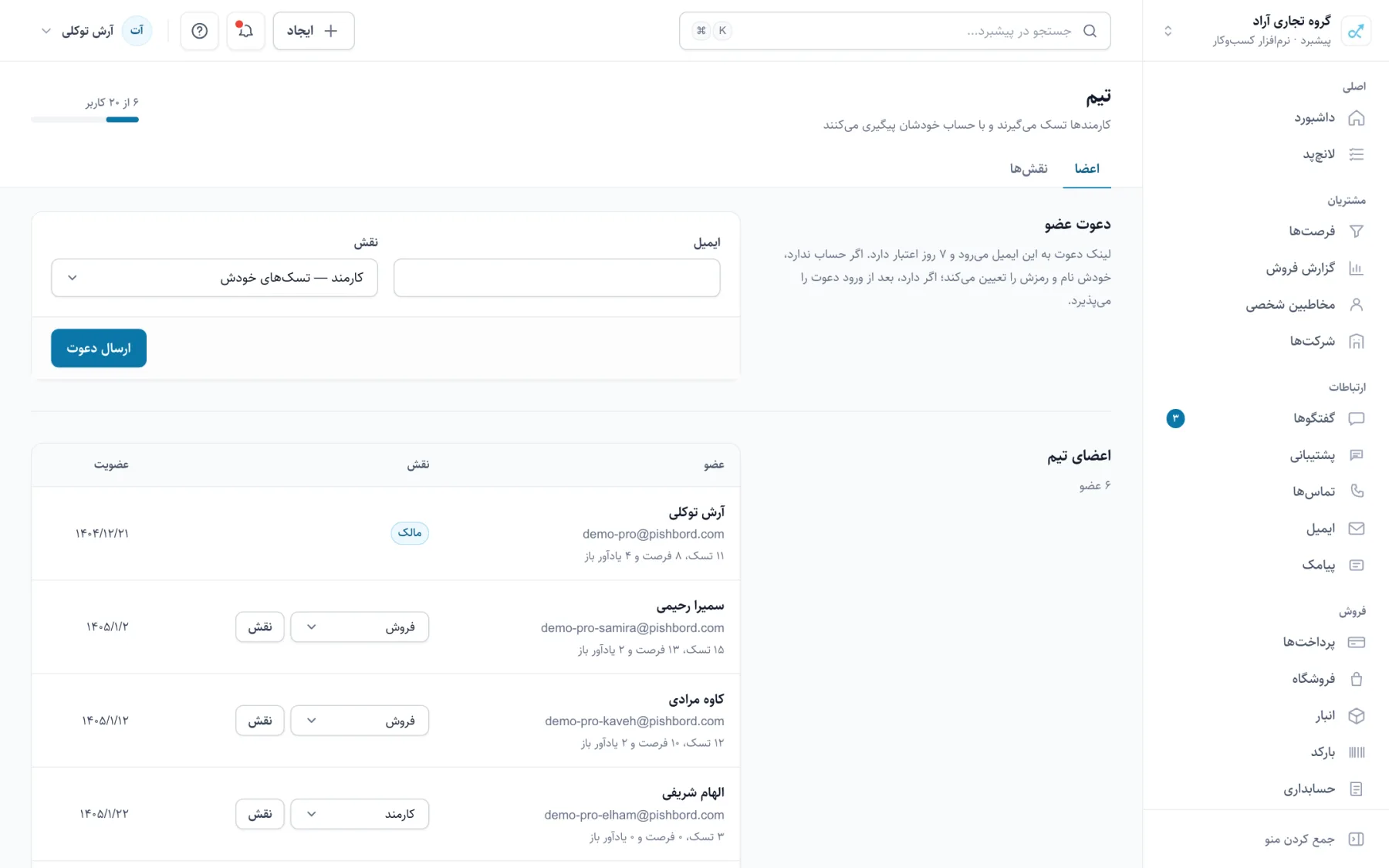1389x868 pixels.
Task: Click member name کاوه مرادی
Action: [x=696, y=699]
